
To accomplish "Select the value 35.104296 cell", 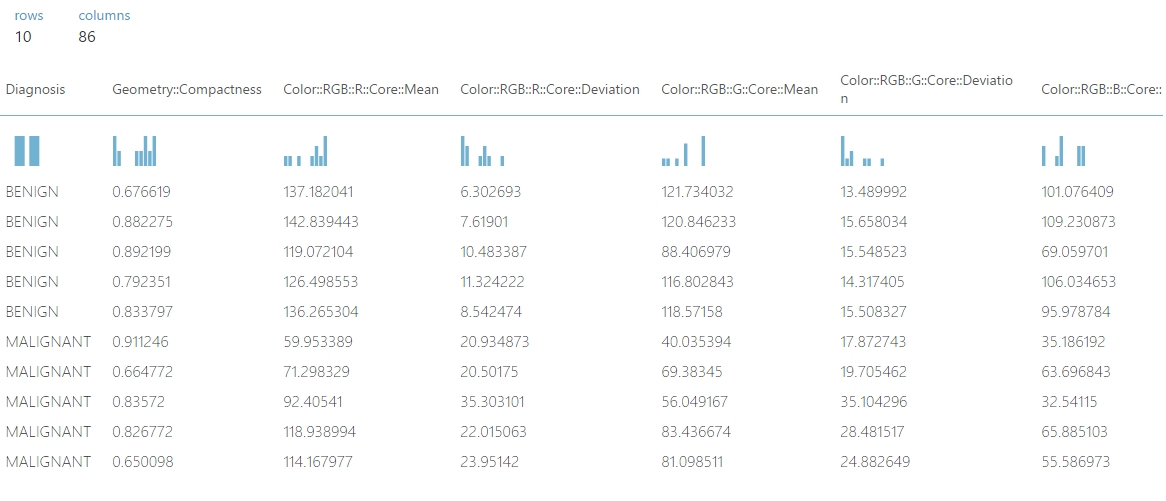I will coord(874,402).
